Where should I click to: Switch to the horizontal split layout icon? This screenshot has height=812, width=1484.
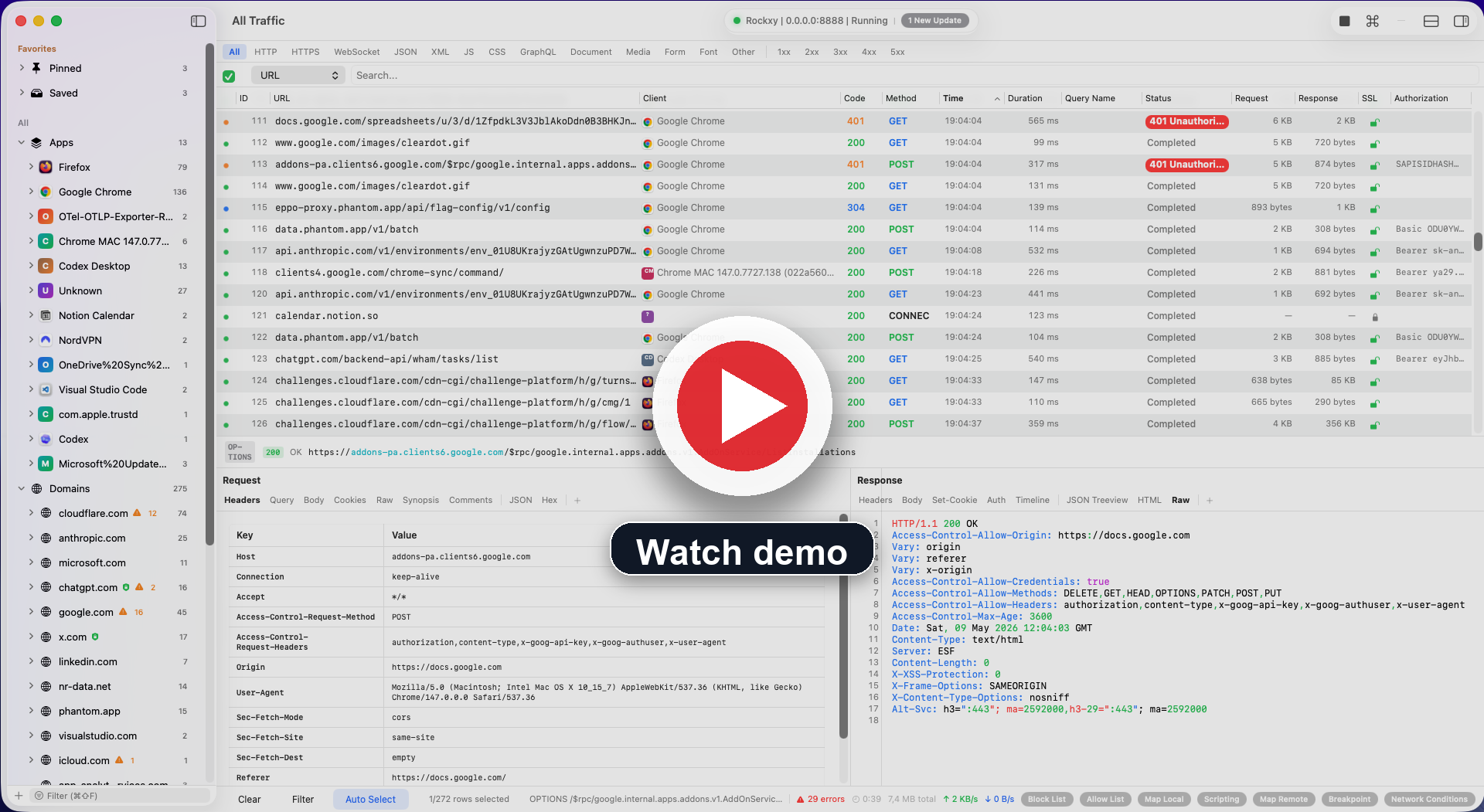(x=1431, y=22)
